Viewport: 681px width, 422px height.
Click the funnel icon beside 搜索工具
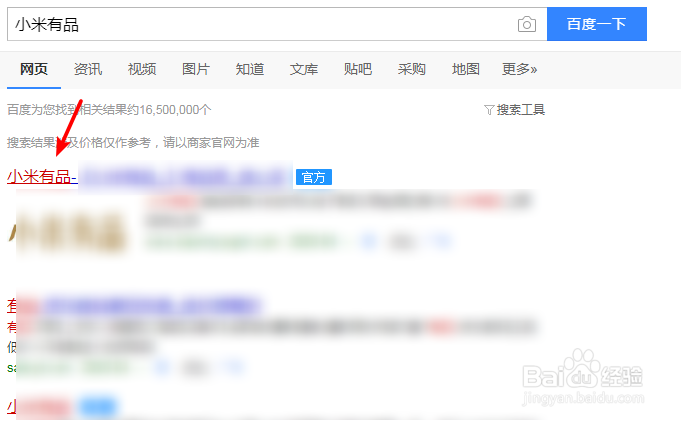[489, 110]
